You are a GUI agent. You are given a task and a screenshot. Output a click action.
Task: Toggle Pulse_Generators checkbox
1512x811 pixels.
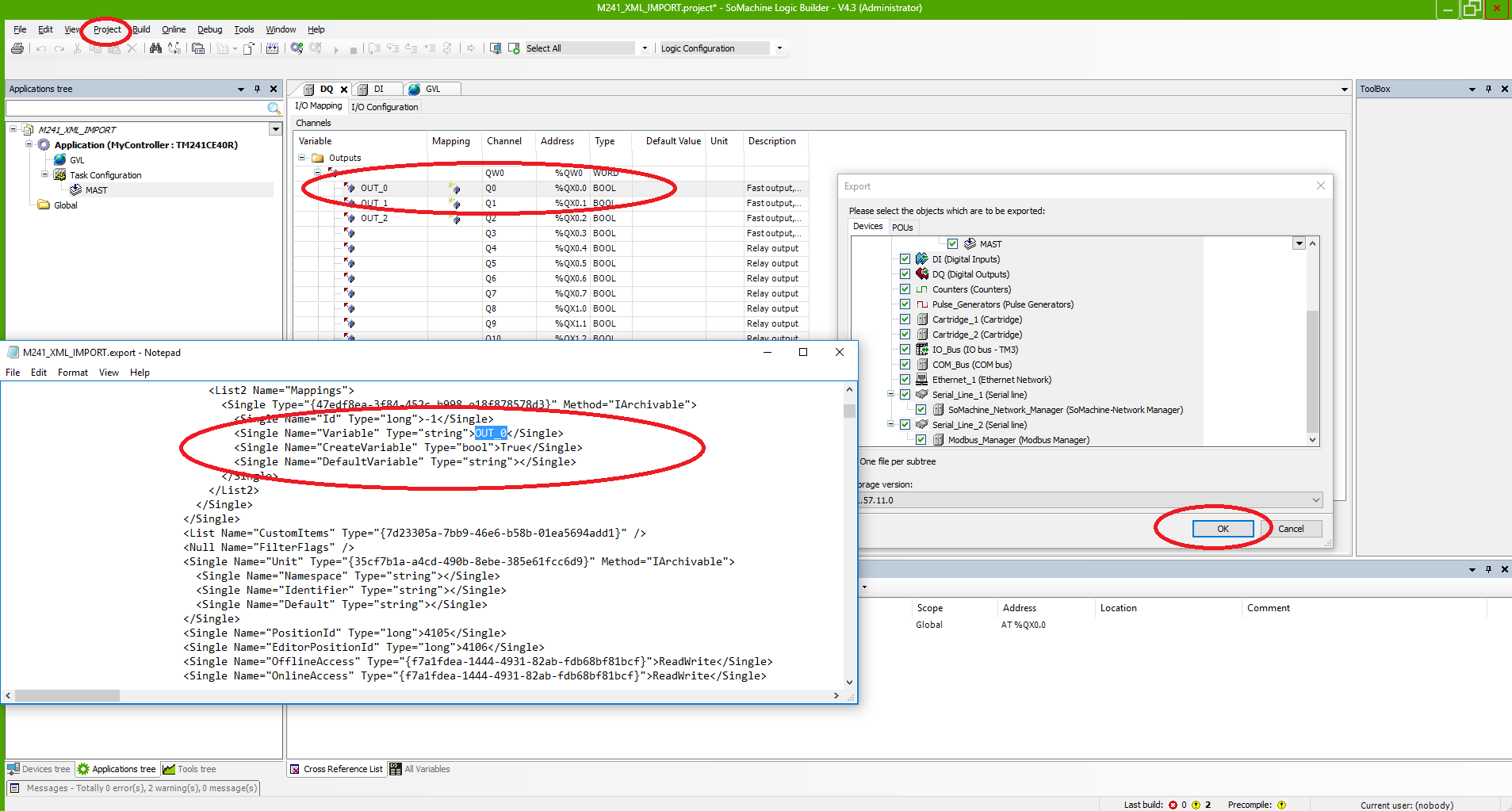point(905,304)
